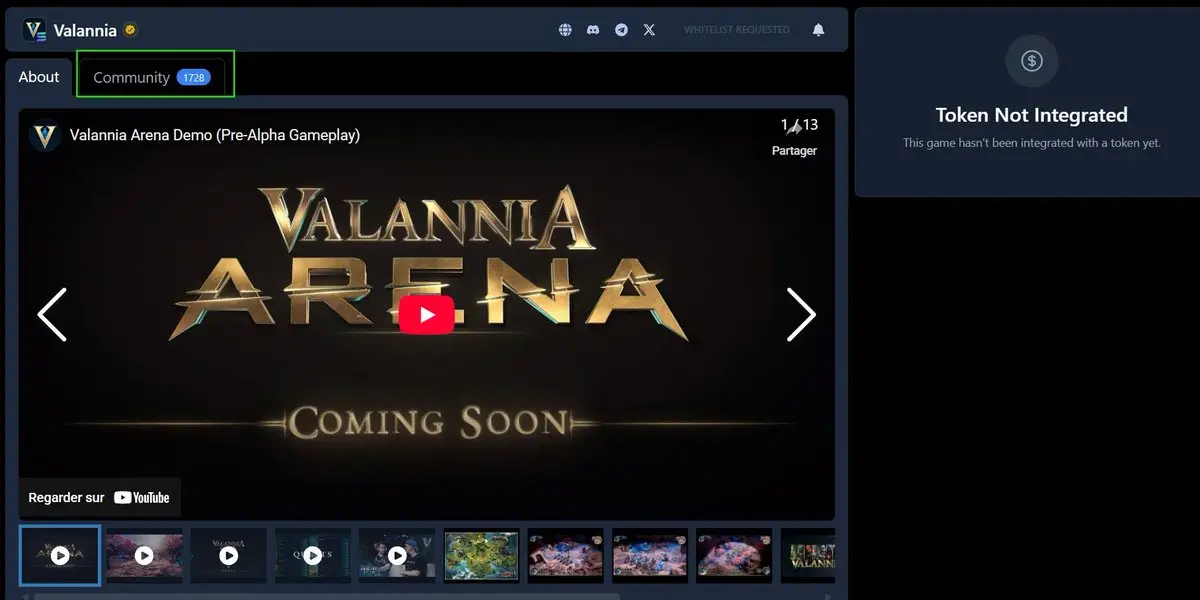Switch to the About tab
The width and height of the screenshot is (1200, 600).
point(39,77)
